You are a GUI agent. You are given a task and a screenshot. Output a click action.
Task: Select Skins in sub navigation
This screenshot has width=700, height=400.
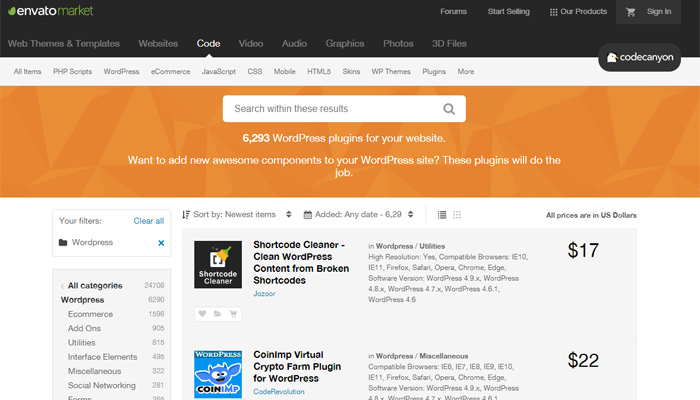click(x=351, y=71)
